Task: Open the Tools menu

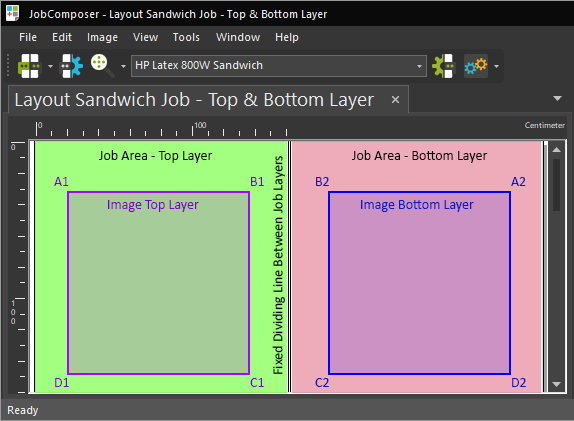Action: click(x=186, y=37)
